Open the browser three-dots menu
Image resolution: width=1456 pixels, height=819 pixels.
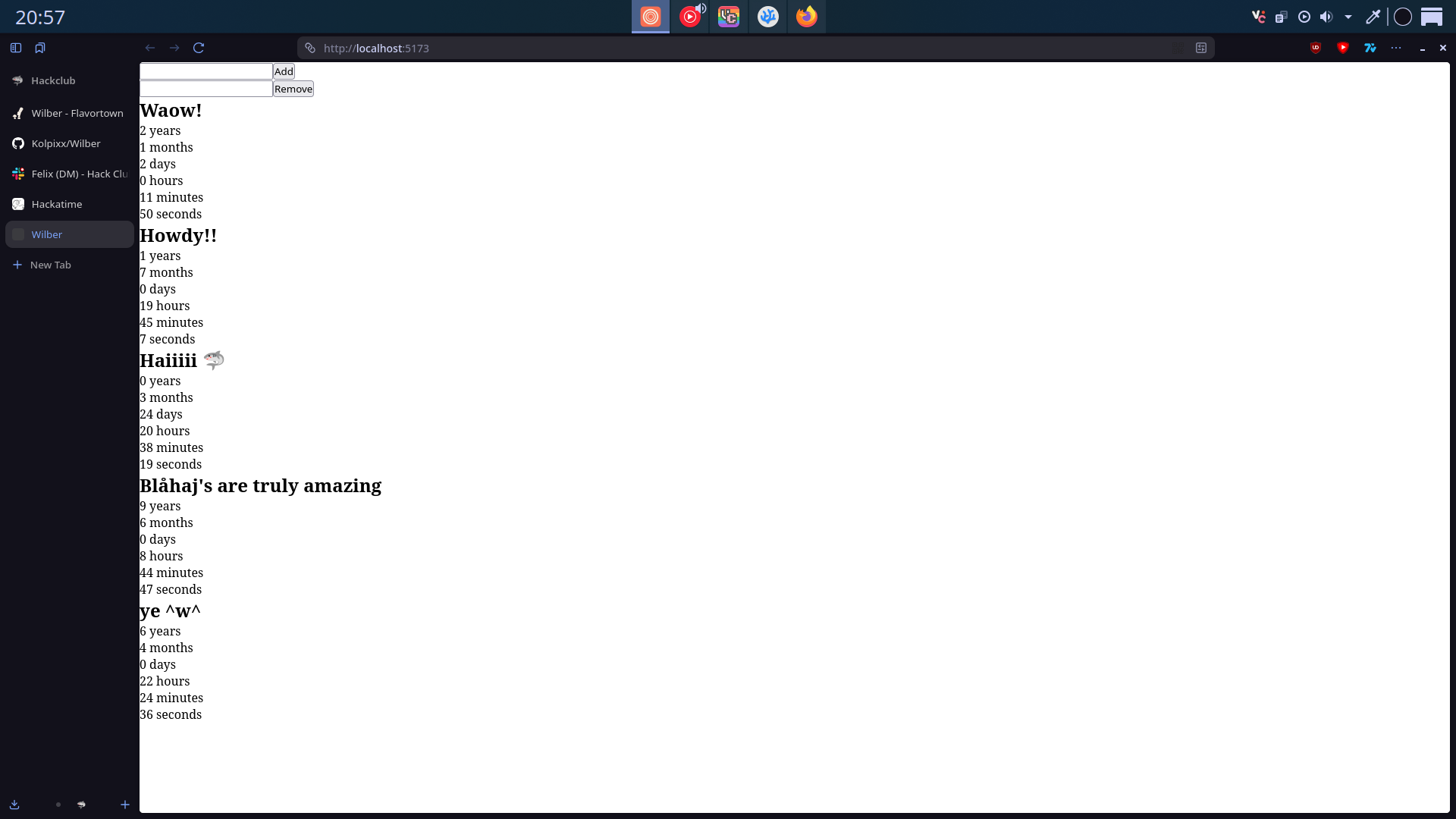pos(1396,48)
